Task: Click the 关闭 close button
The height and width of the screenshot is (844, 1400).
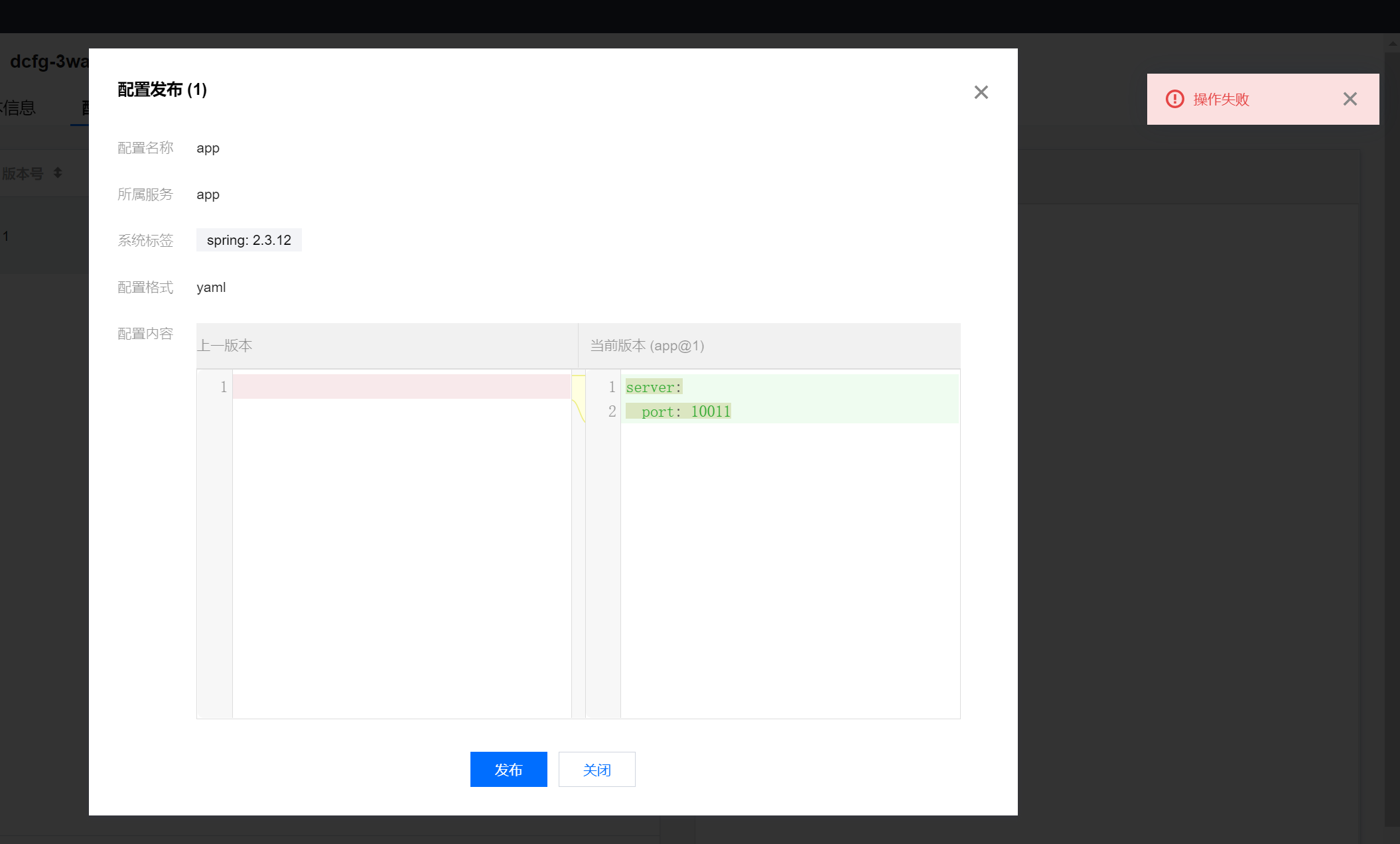Action: pos(596,769)
